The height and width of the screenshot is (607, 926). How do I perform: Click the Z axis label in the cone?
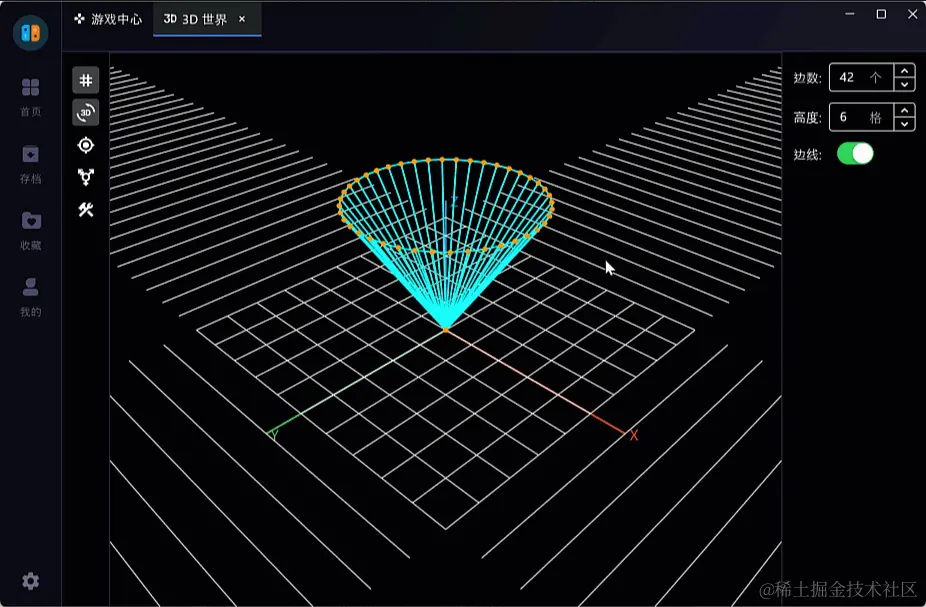coord(454,203)
